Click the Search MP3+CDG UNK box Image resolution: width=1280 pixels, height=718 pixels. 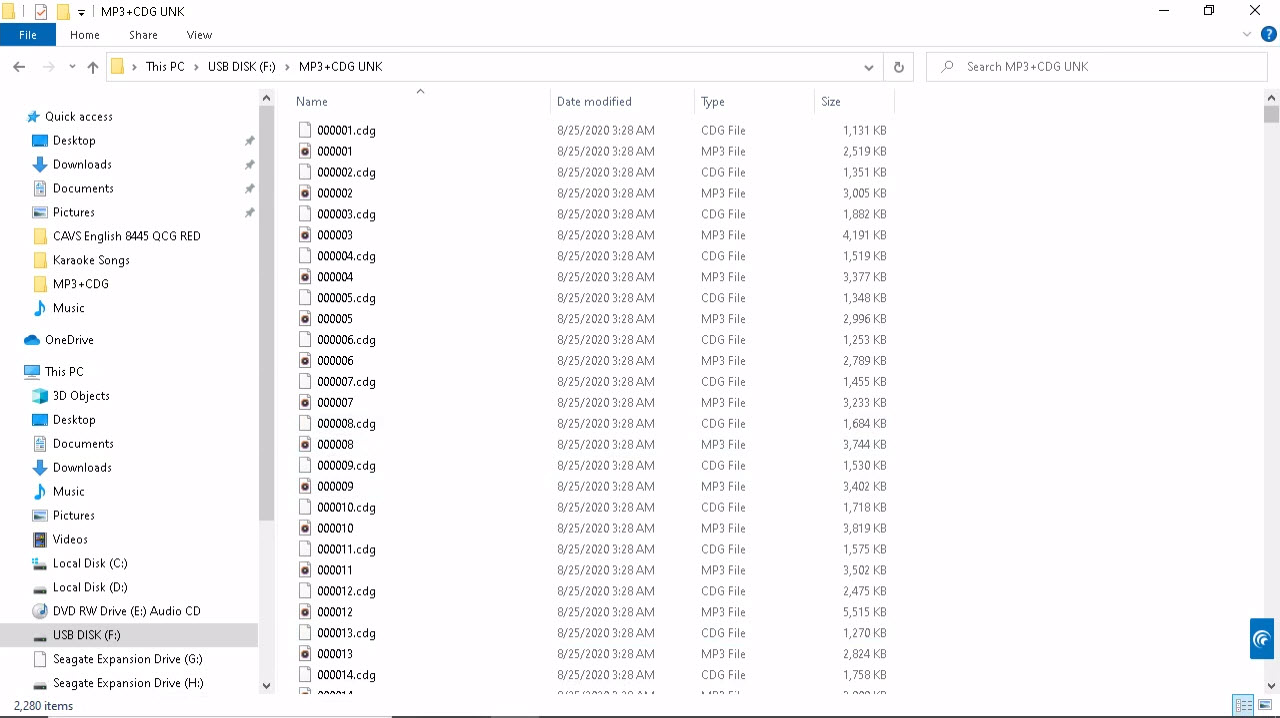pos(1097,67)
